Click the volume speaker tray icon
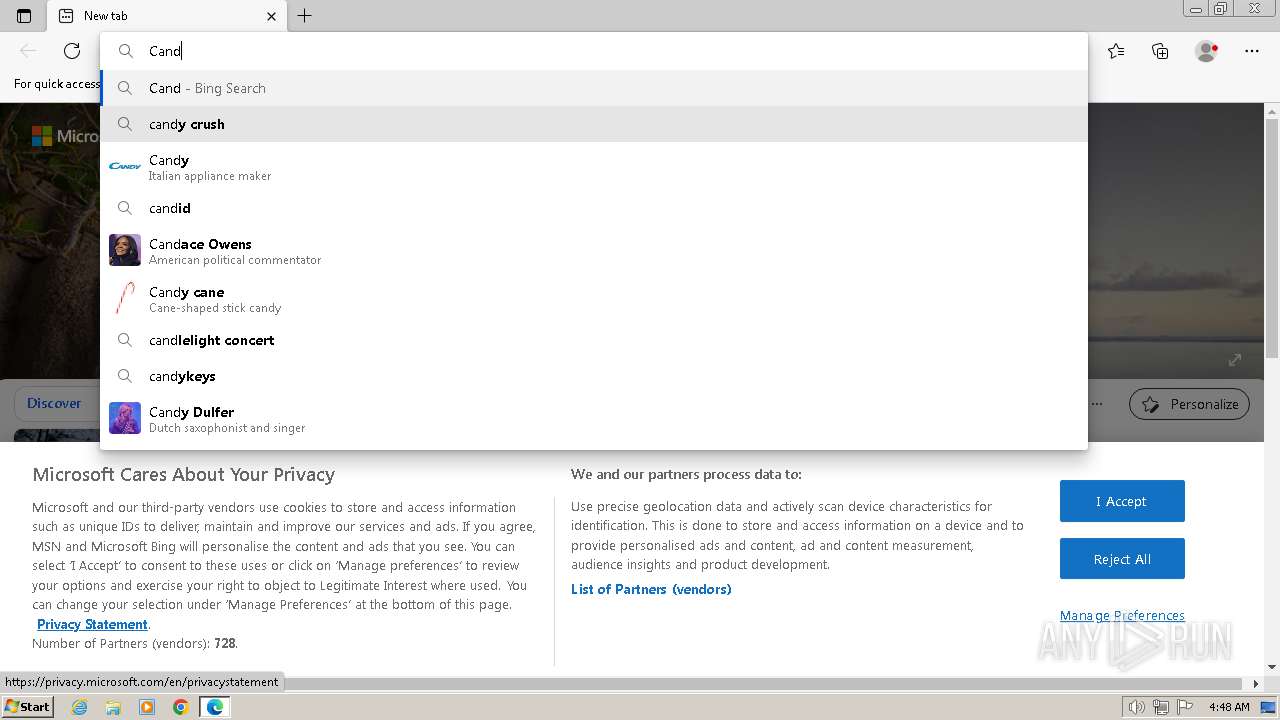 (x=1136, y=707)
